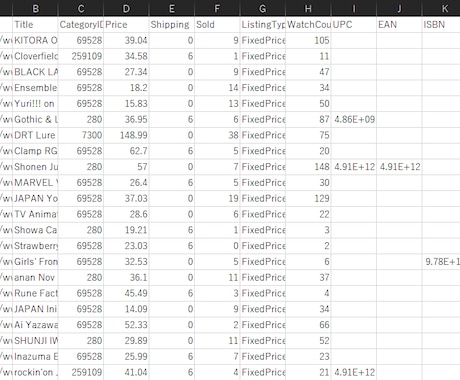Click the ISBN cell 9.78E+1
The width and height of the screenshot is (460, 380).
tap(441, 262)
